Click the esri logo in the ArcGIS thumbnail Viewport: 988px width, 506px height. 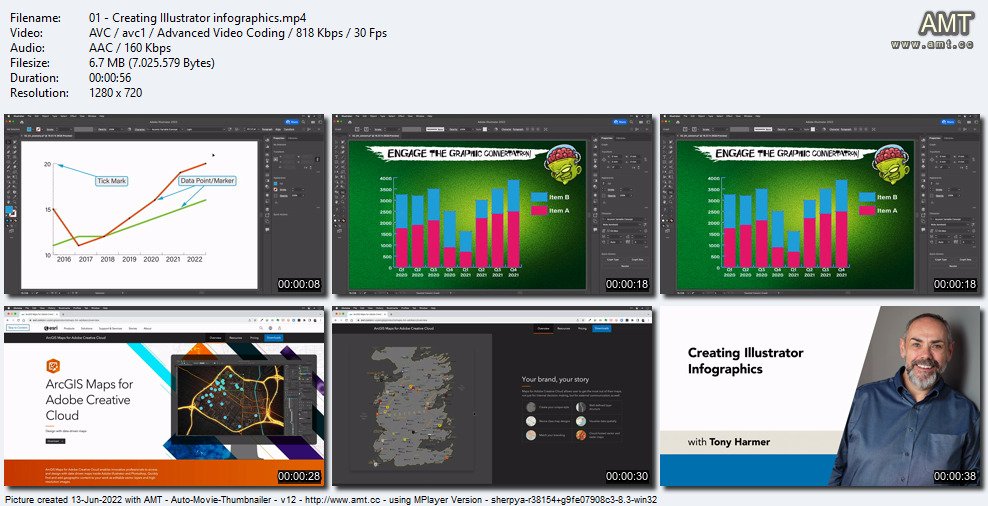51,328
